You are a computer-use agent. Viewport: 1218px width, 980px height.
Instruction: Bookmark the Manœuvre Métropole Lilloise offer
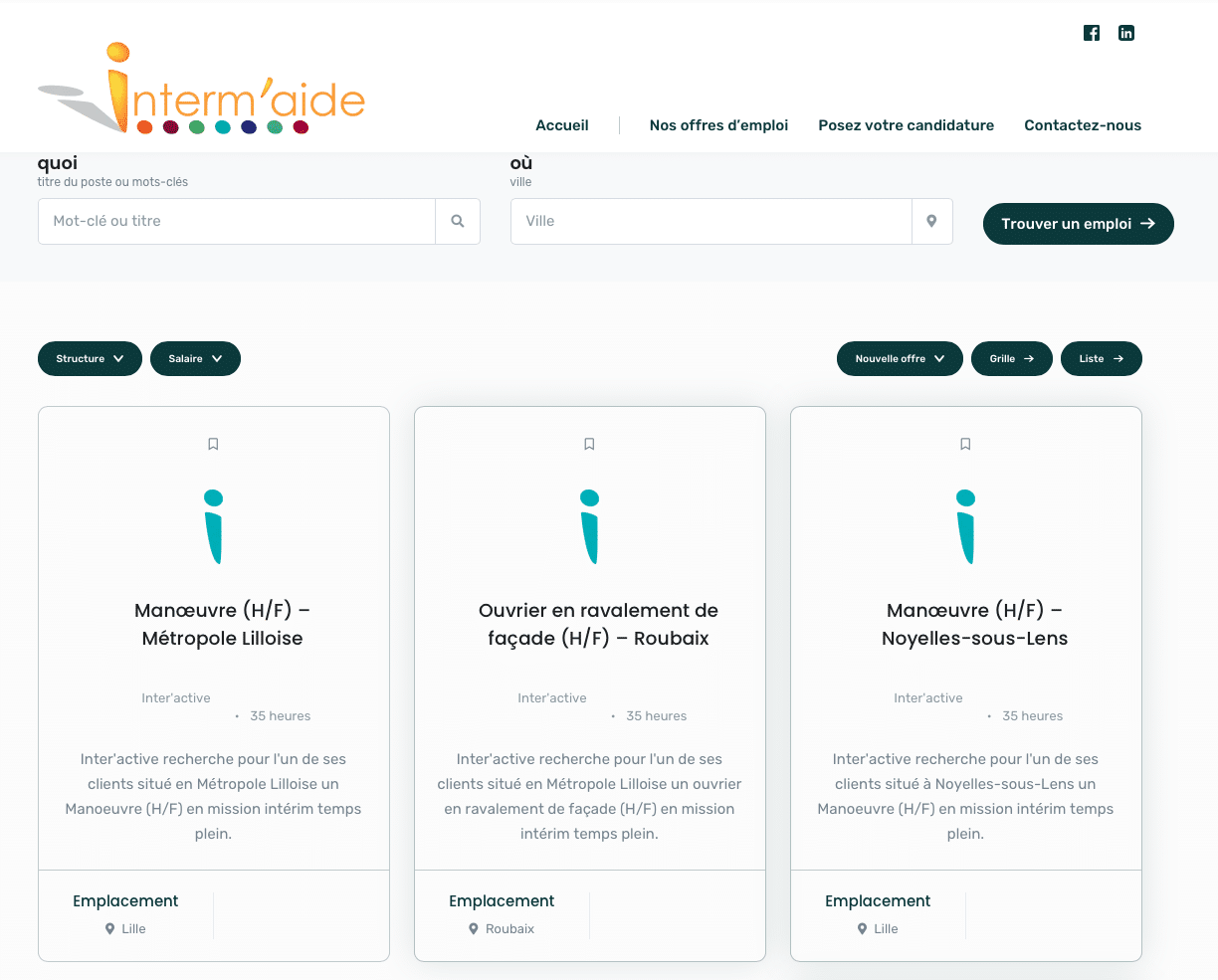213,444
